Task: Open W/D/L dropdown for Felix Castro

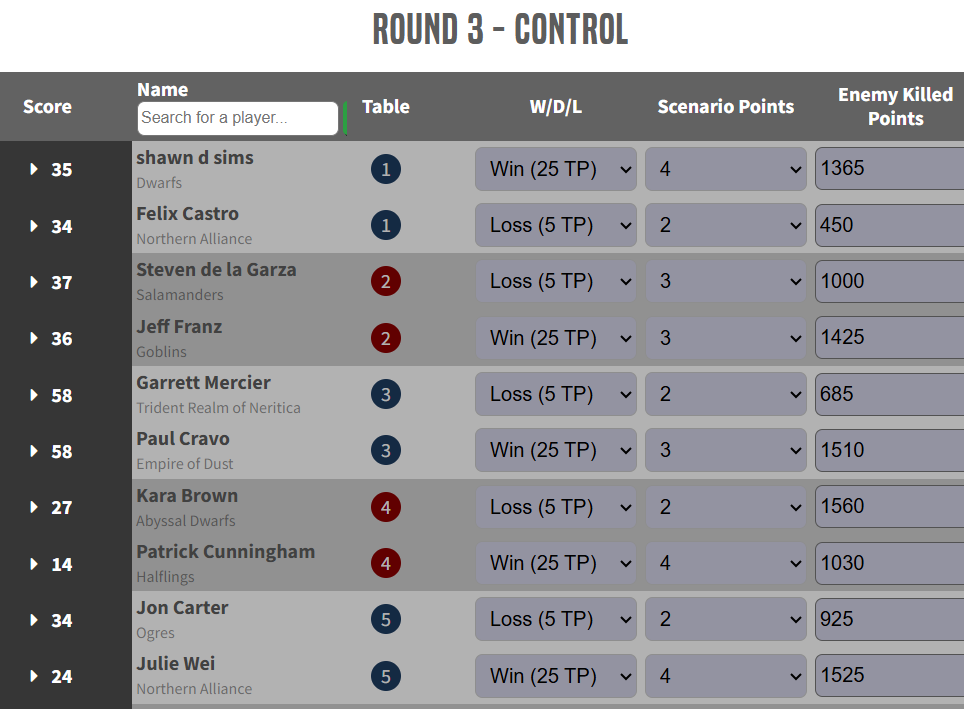Action: pos(555,226)
